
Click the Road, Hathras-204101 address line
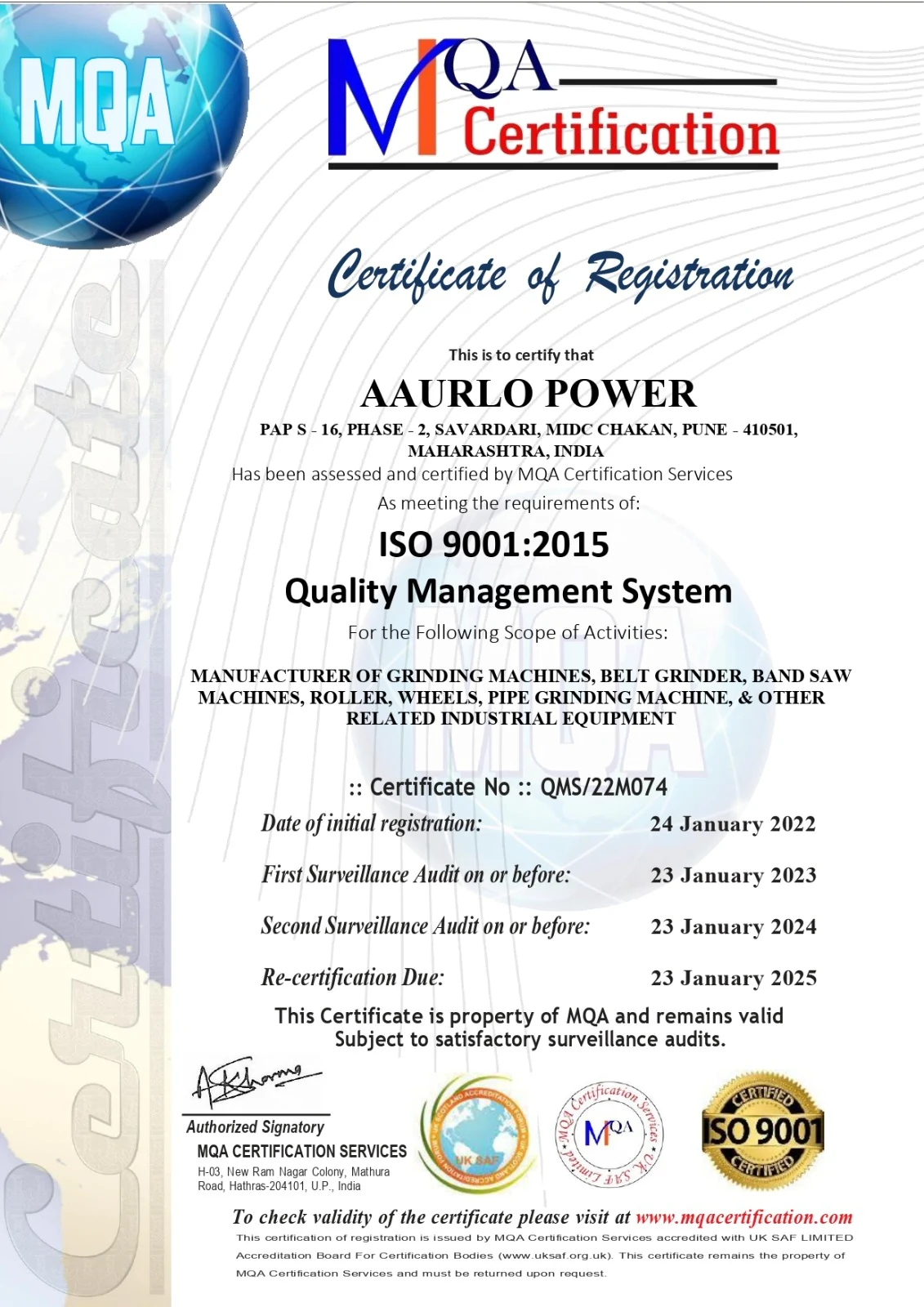[x=279, y=1186]
